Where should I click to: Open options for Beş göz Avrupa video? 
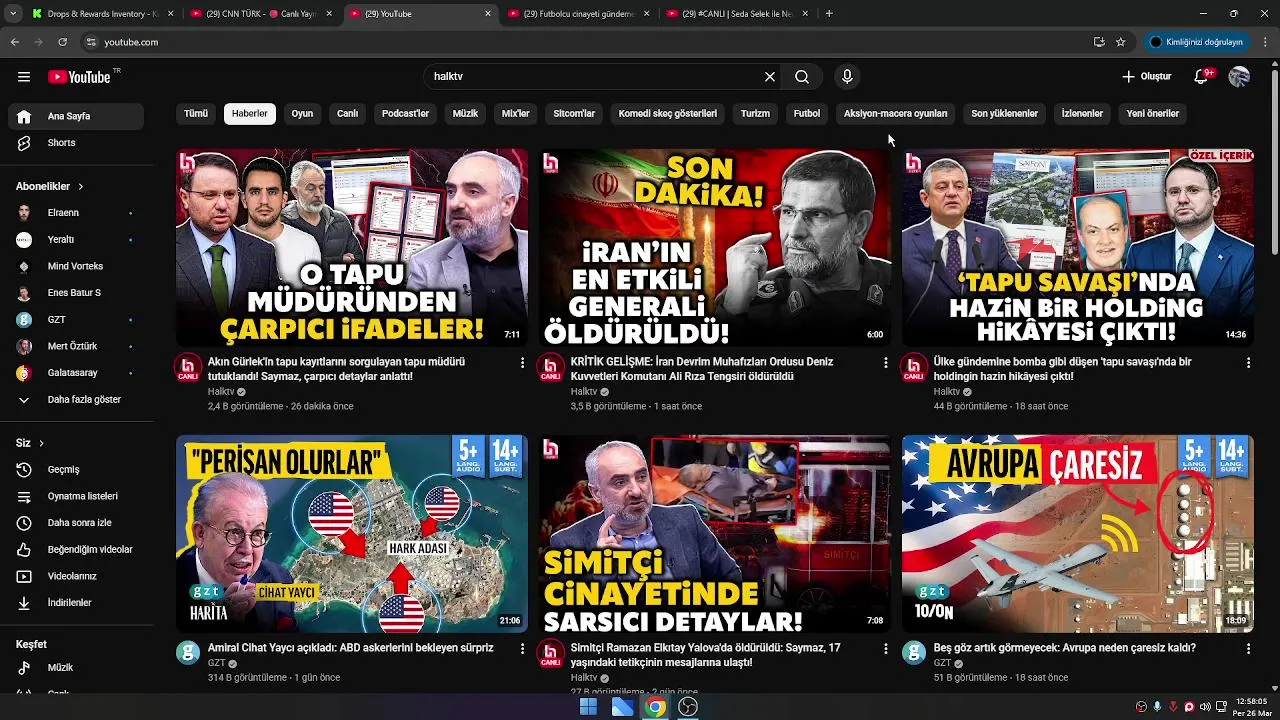[x=1248, y=649]
